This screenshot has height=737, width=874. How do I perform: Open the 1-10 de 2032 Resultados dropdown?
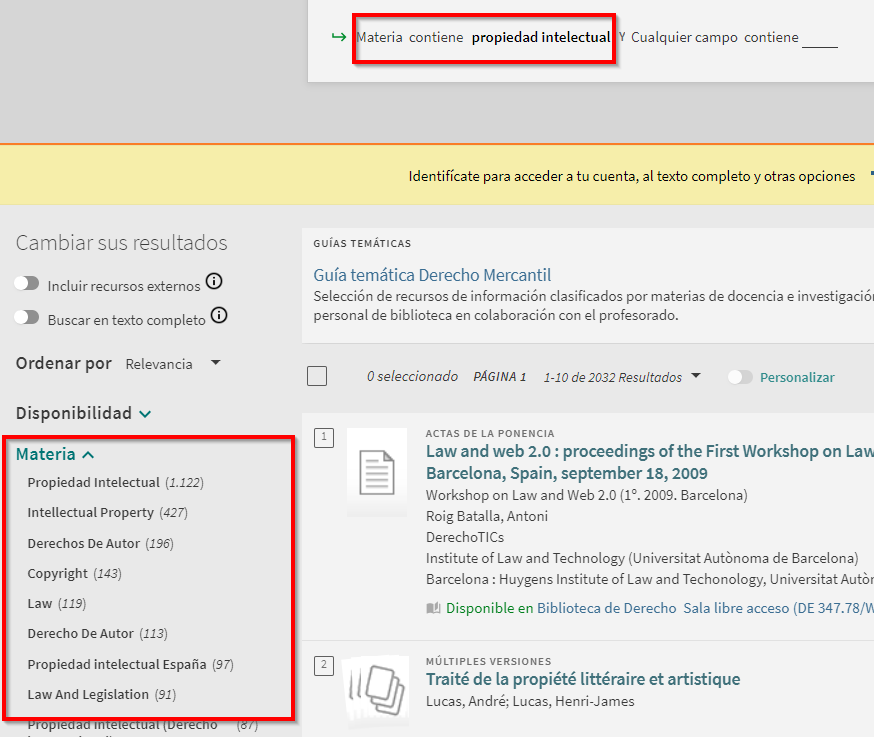621,377
